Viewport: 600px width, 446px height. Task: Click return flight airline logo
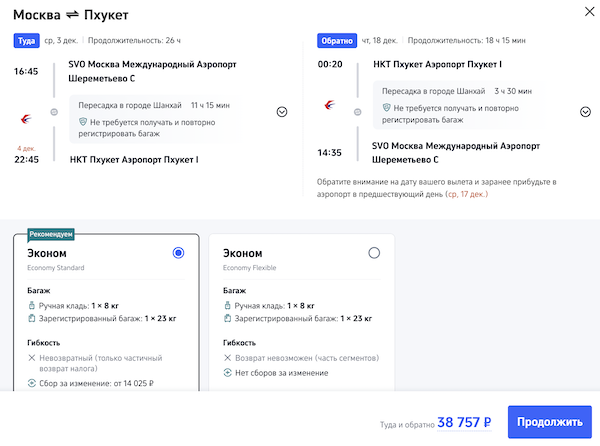coord(329,104)
